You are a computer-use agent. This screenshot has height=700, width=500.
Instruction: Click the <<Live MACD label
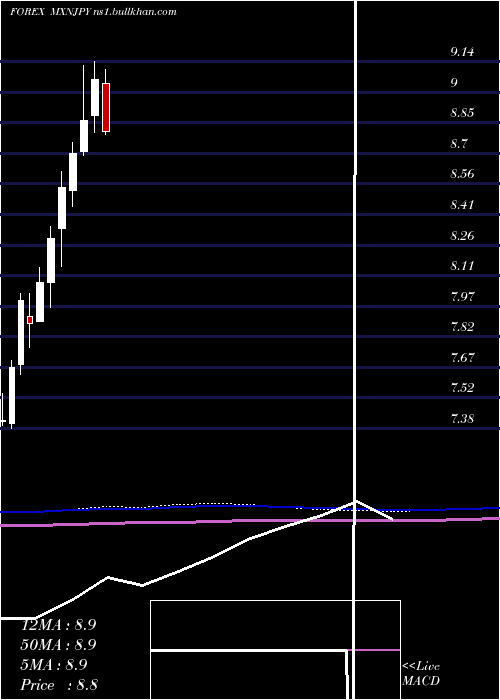point(421,673)
